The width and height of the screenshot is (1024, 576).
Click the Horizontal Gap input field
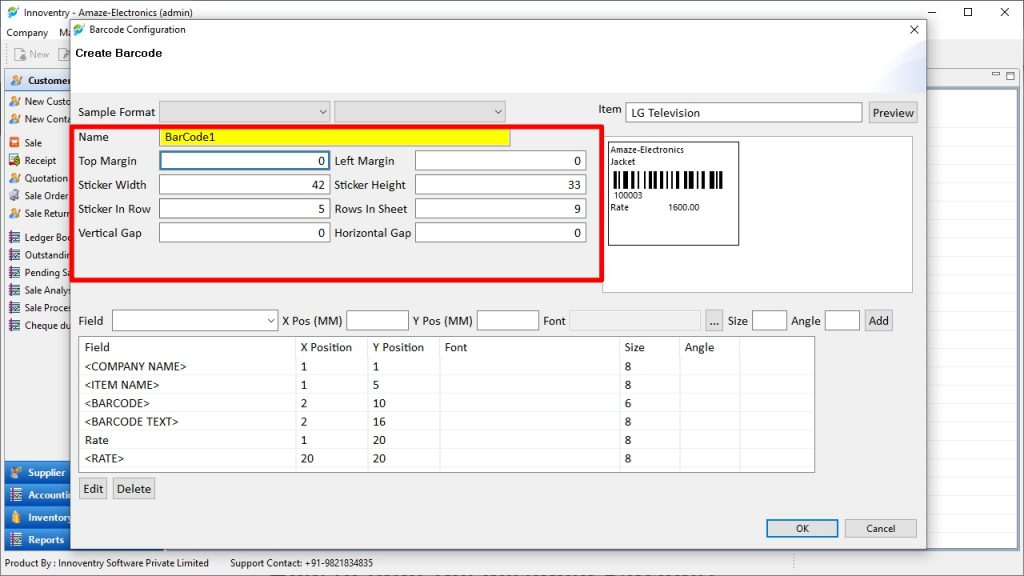500,233
